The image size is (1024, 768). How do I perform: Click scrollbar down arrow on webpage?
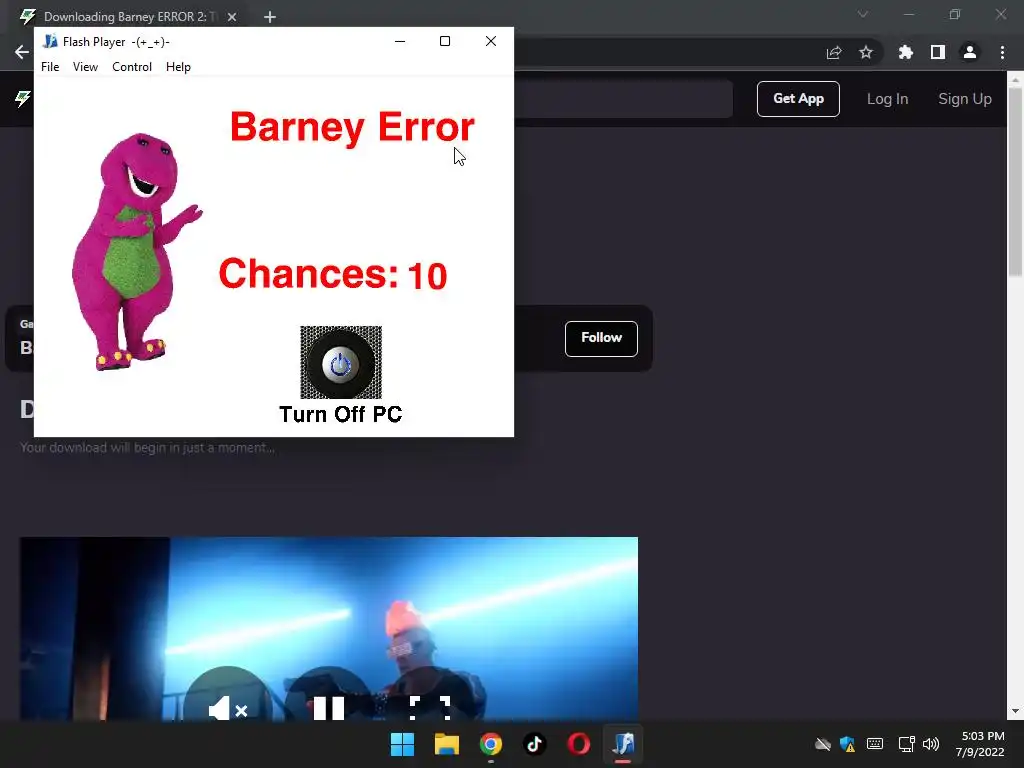[1015, 711]
